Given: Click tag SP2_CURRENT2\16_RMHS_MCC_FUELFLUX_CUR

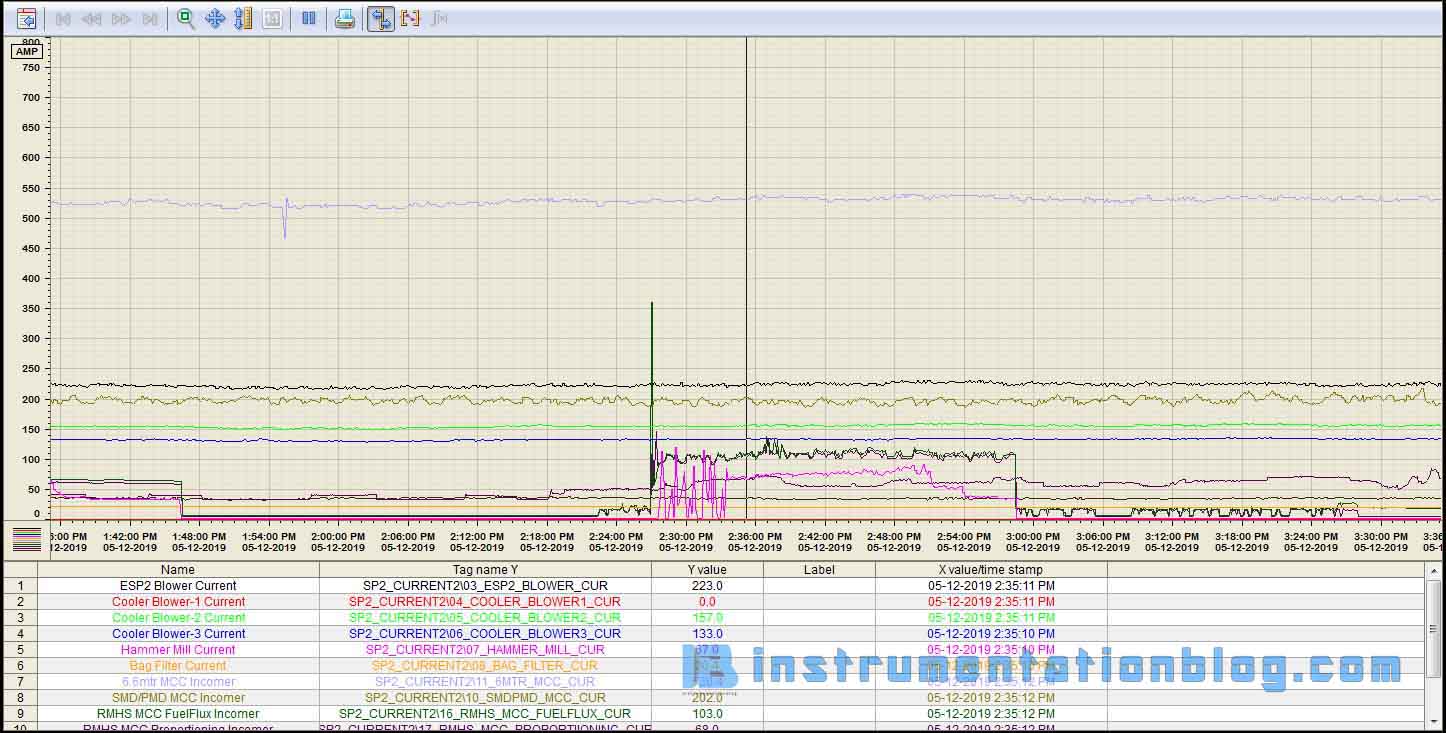Looking at the screenshot, I should click(485, 714).
